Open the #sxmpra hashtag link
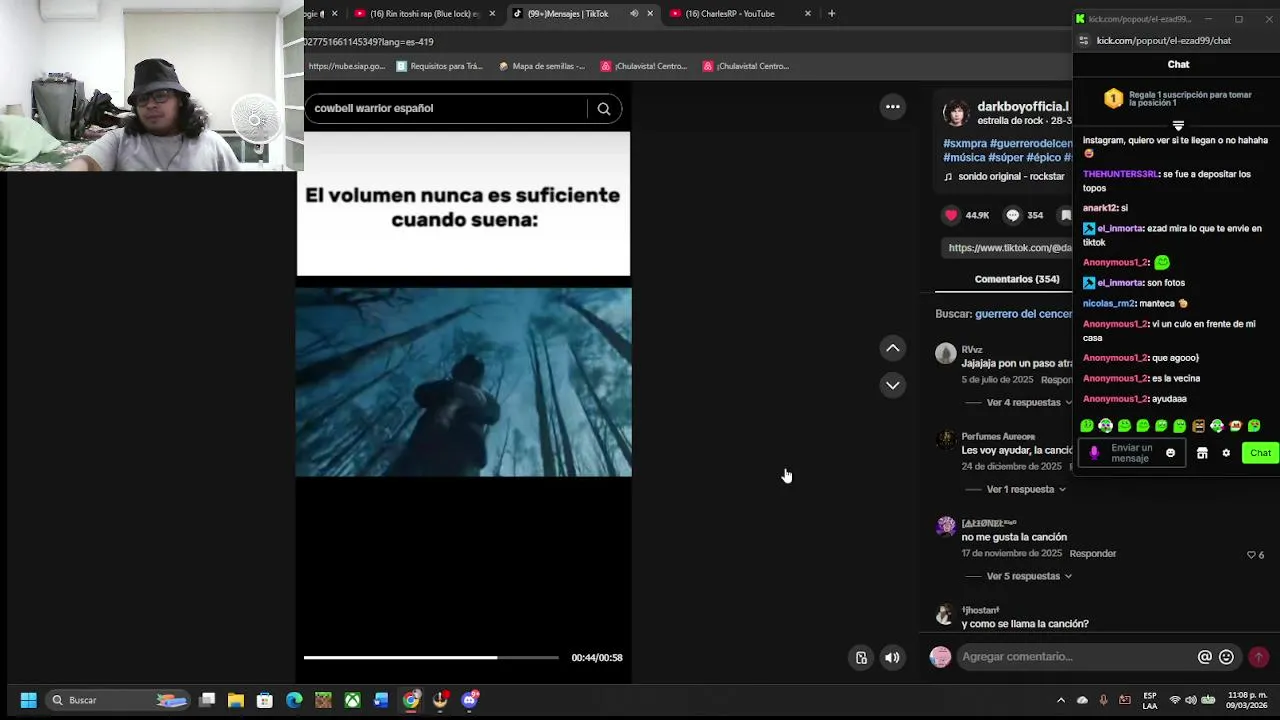Image resolution: width=1280 pixels, height=720 pixels. pos(963,144)
